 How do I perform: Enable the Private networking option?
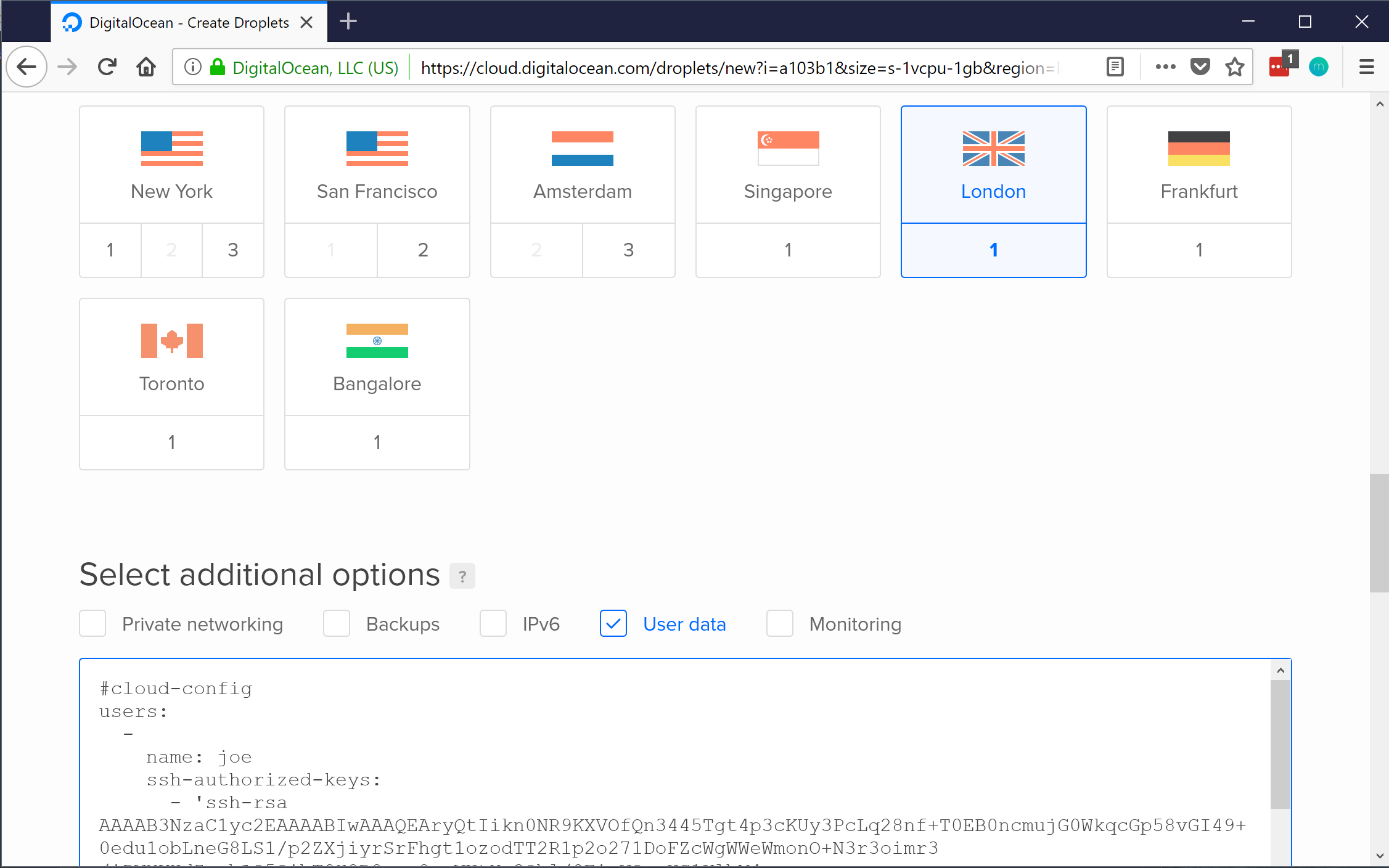(x=92, y=622)
